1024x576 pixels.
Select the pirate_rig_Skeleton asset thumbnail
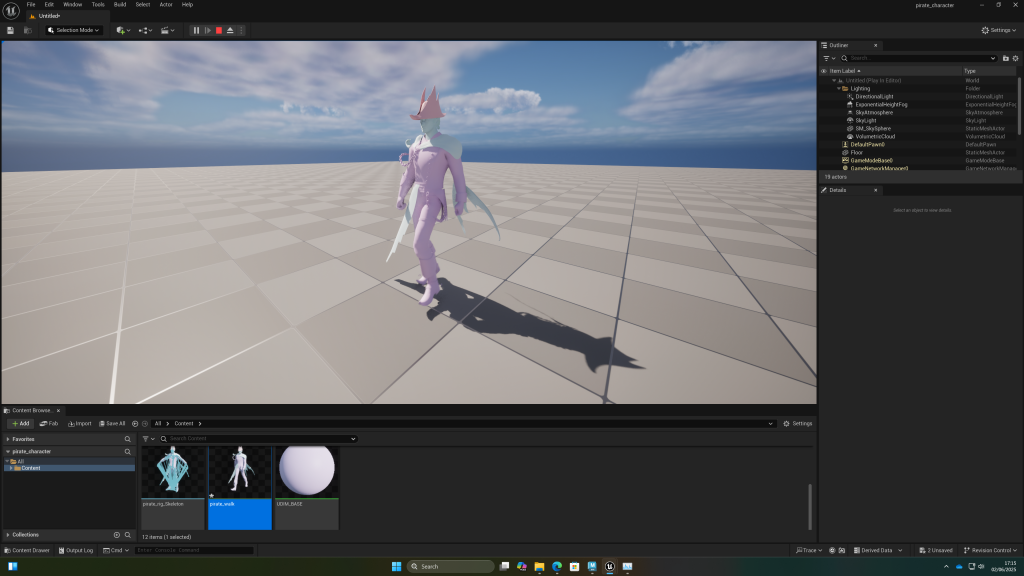coord(173,474)
